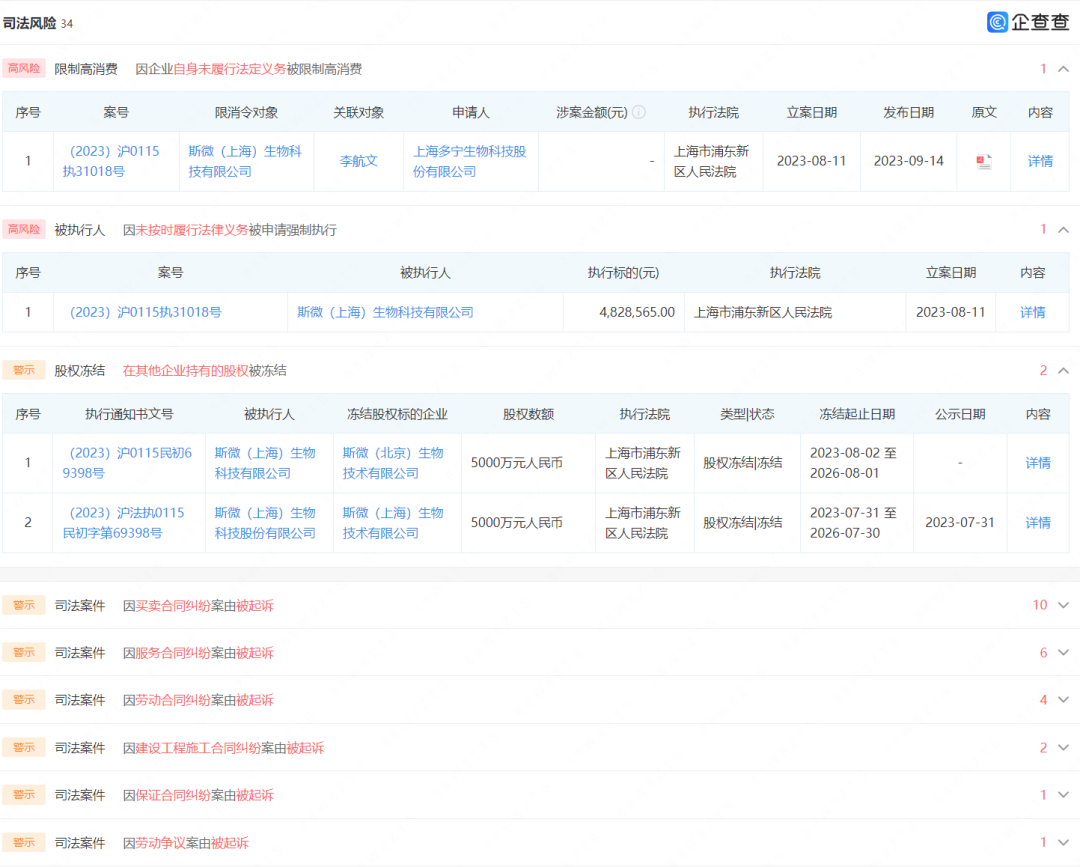The height and width of the screenshot is (867, 1080).
Task: Collapse the 股权冻结 section
Action: 1063,371
